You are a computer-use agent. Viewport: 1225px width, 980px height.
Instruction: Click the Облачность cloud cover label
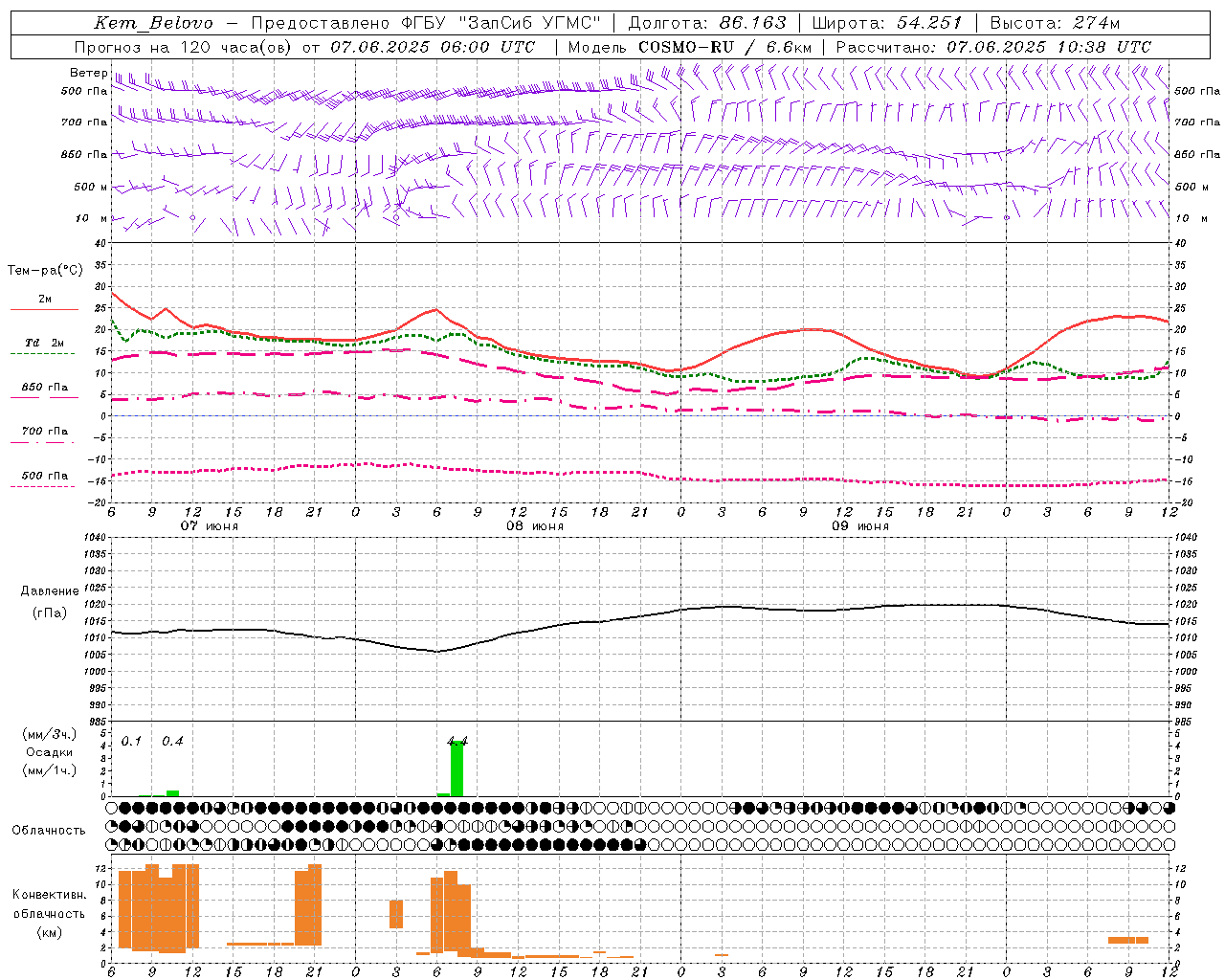49,831
